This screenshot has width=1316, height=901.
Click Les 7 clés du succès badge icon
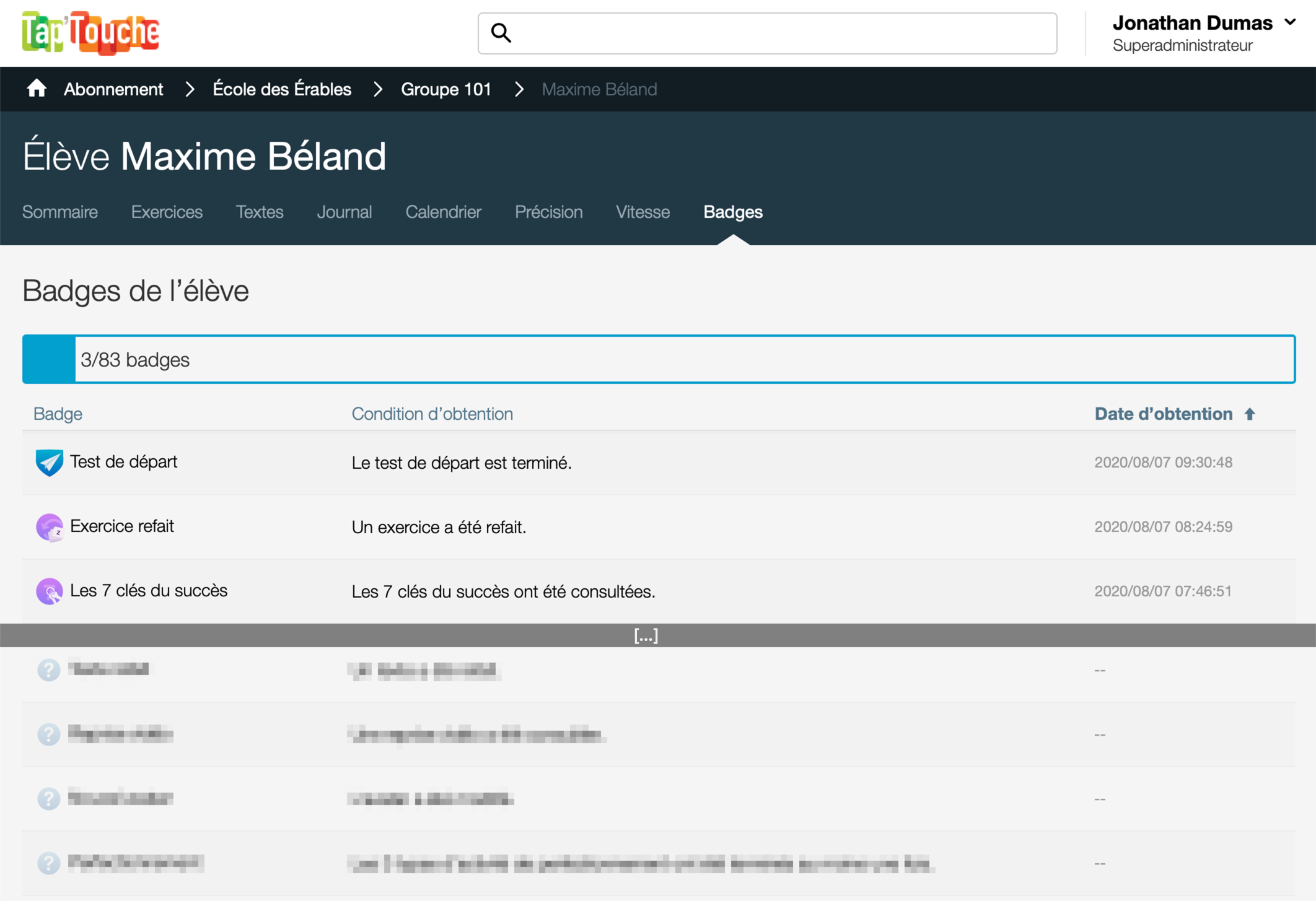click(x=50, y=591)
